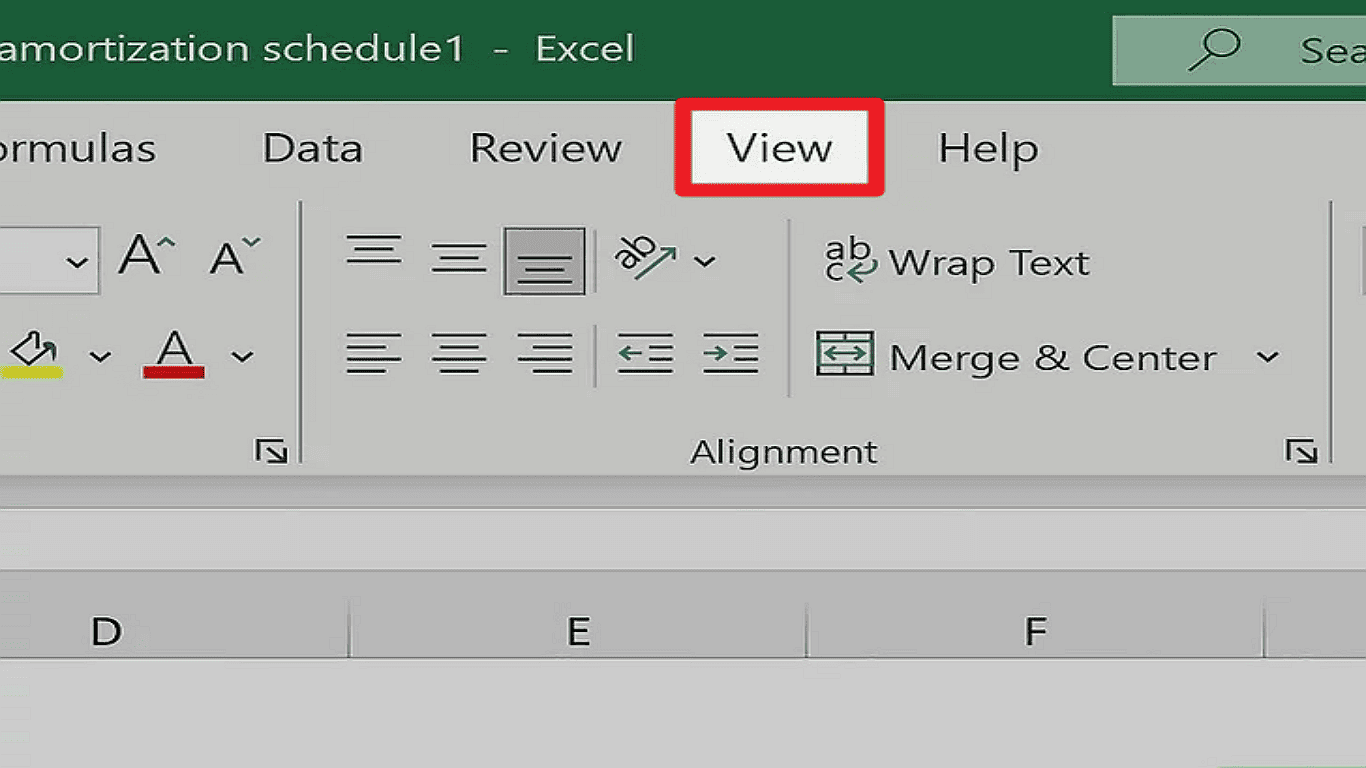The image size is (1366, 768).
Task: Open the Alignment settings dialog launcher
Action: pyautogui.click(x=1301, y=452)
